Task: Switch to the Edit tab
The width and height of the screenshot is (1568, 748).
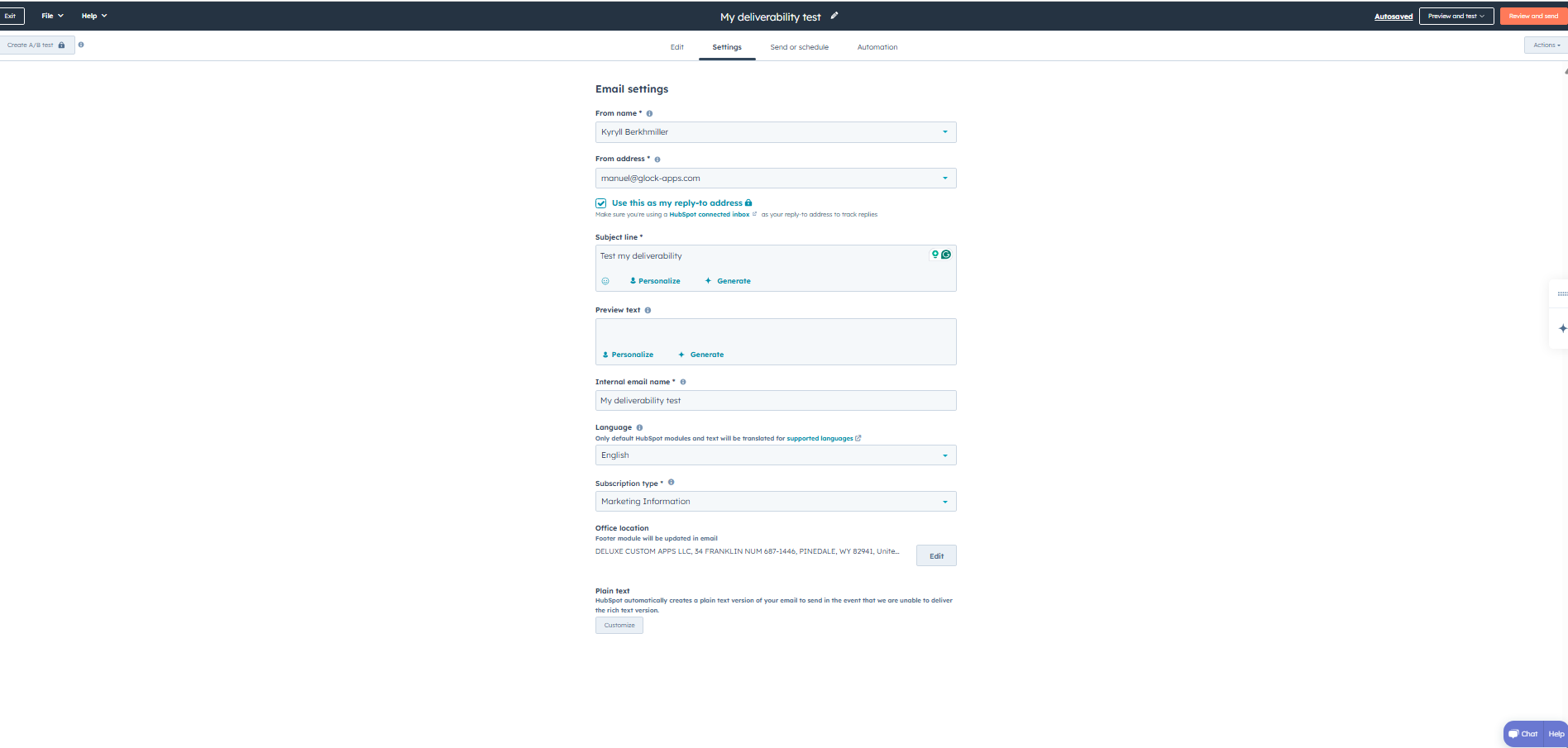Action: coord(677,47)
